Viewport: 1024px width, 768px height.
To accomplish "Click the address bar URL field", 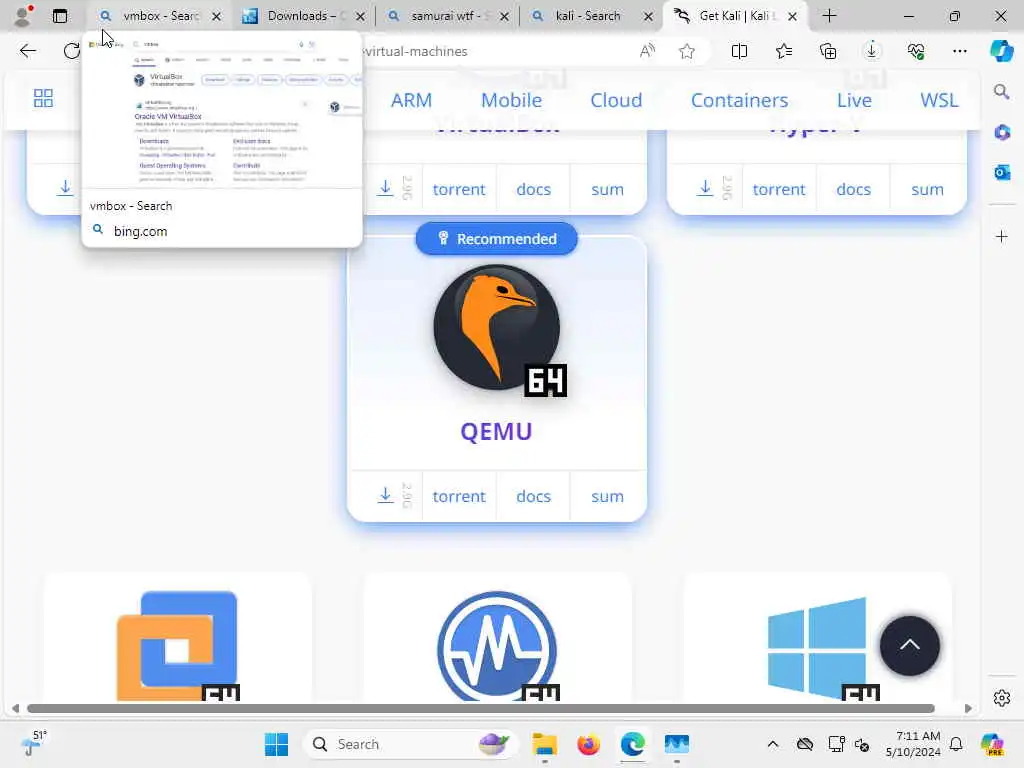I will (x=496, y=51).
